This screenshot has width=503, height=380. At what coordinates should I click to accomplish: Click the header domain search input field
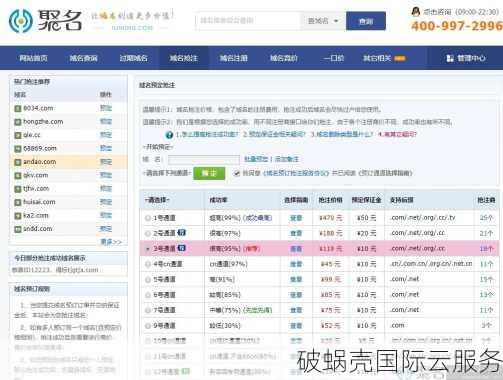(248, 21)
